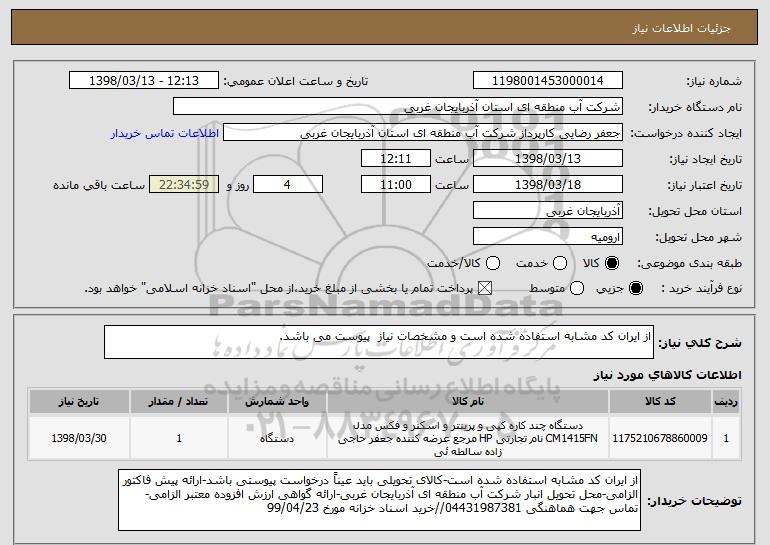Click the quantity cell showing 1
The width and height of the screenshot is (770, 545).
(x=179, y=438)
